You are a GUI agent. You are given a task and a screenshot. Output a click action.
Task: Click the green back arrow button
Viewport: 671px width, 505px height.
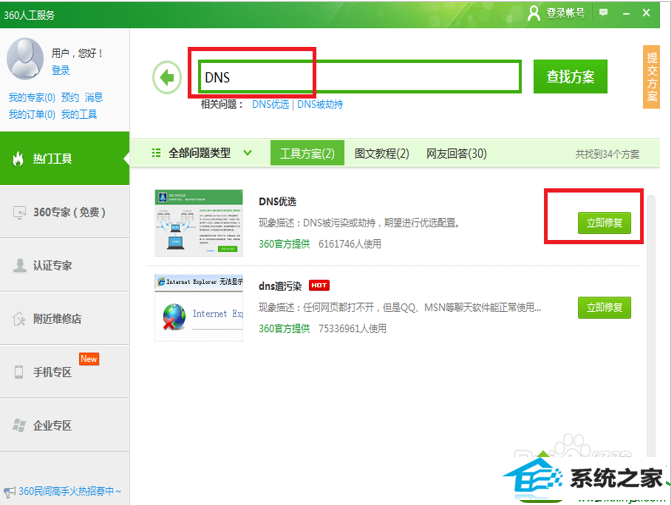(167, 77)
